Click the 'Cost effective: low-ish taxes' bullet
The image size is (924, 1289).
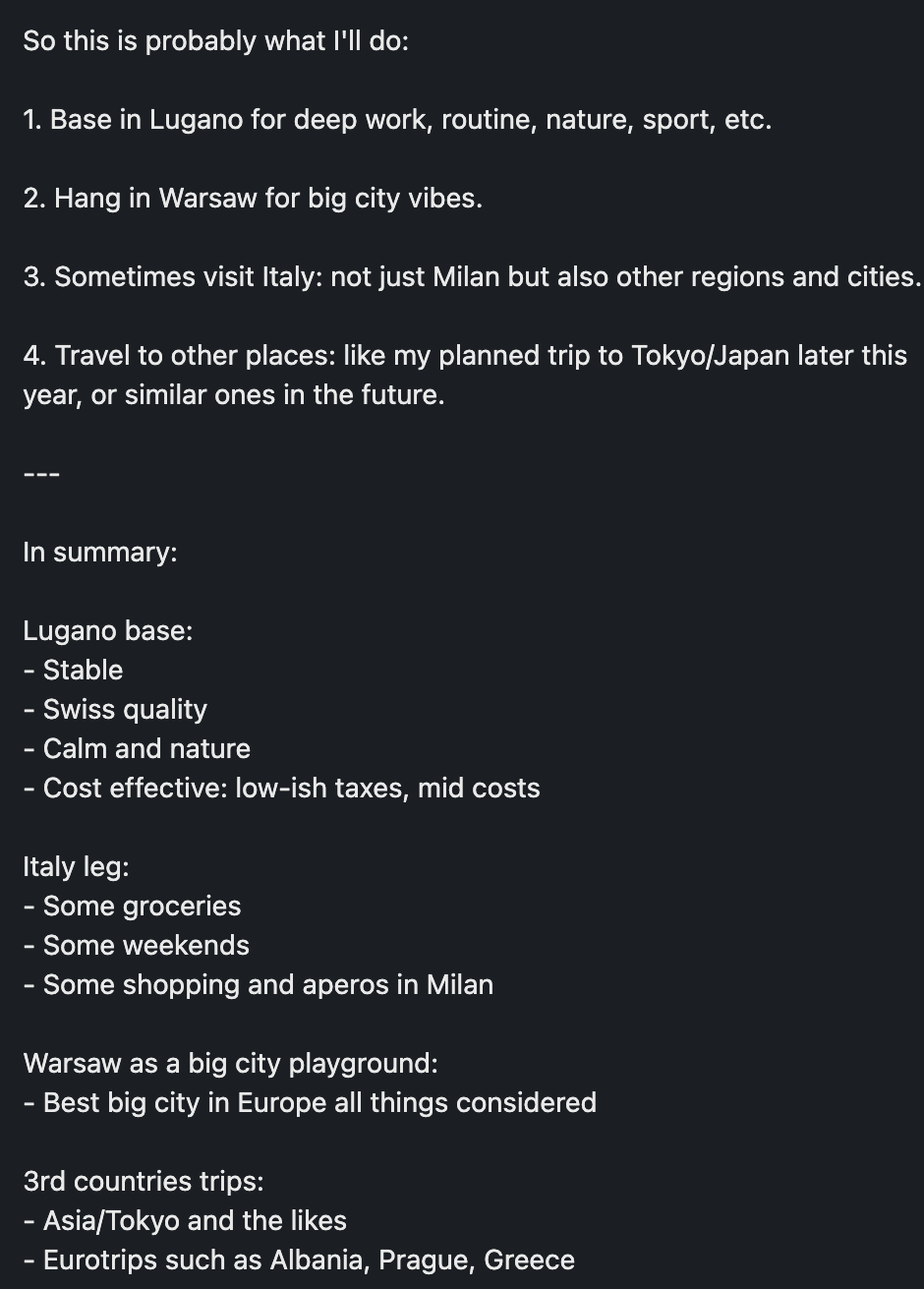[281, 789]
